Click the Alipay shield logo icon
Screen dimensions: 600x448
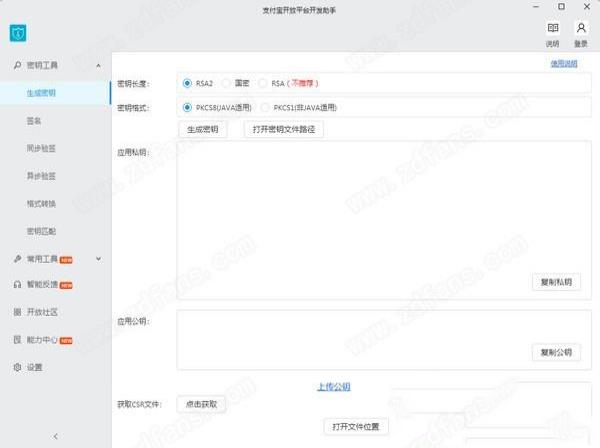point(18,33)
